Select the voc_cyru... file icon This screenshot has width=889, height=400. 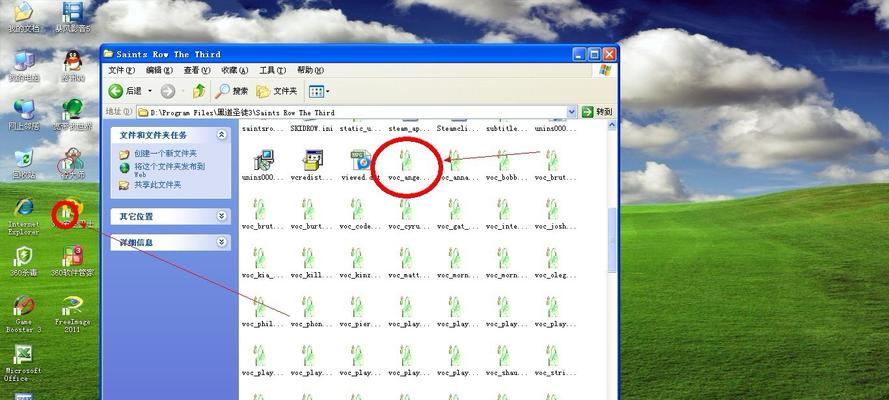[x=406, y=210]
